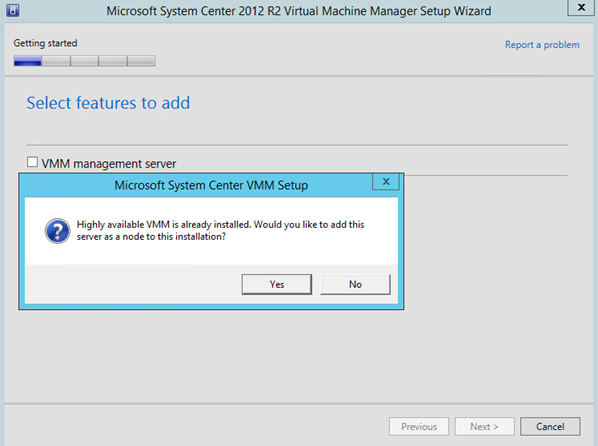Click the 'VMM management server' label text
Image resolution: width=598 pixels, height=446 pixels.
109,164
